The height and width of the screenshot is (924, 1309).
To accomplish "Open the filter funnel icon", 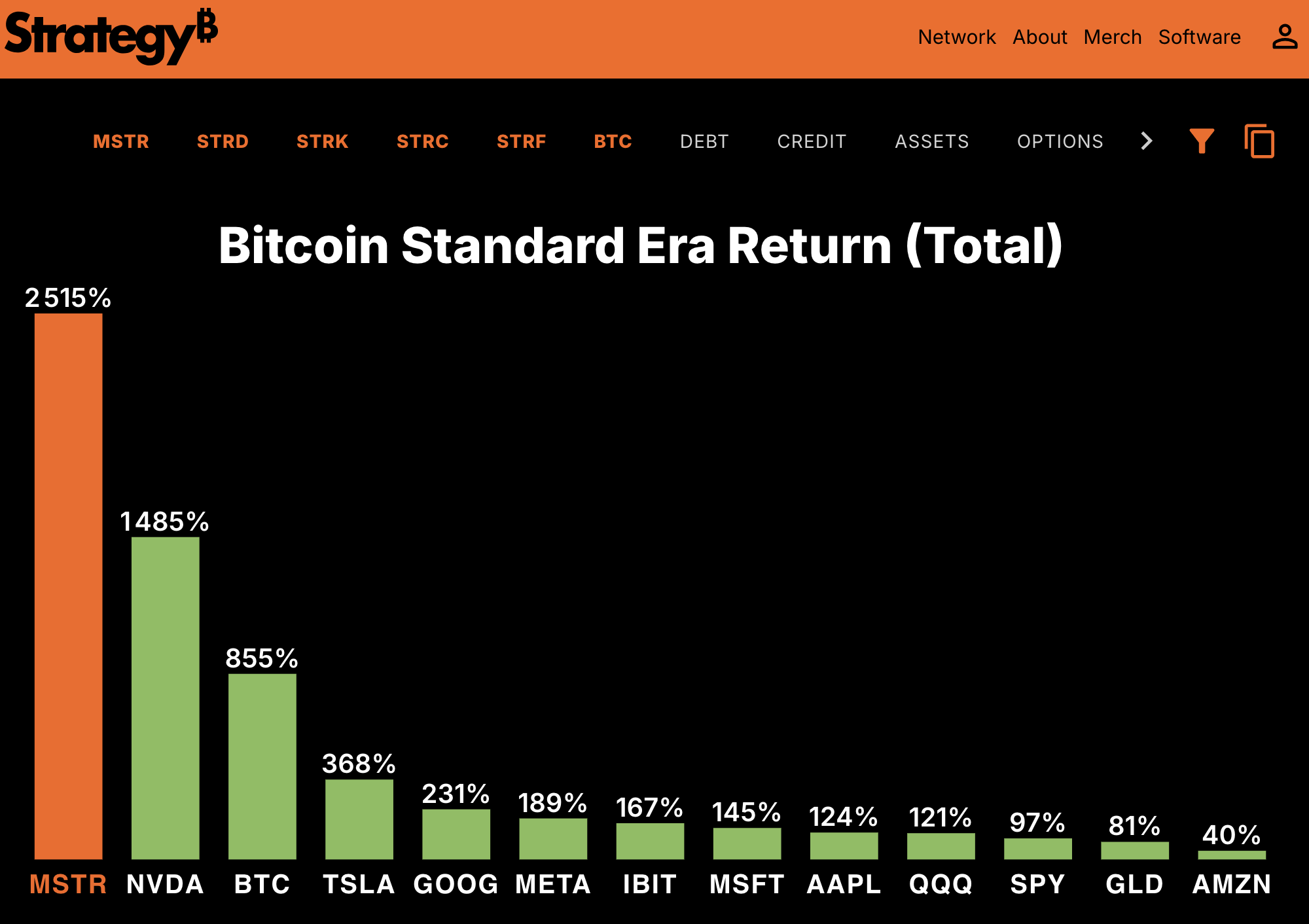I will click(1202, 141).
